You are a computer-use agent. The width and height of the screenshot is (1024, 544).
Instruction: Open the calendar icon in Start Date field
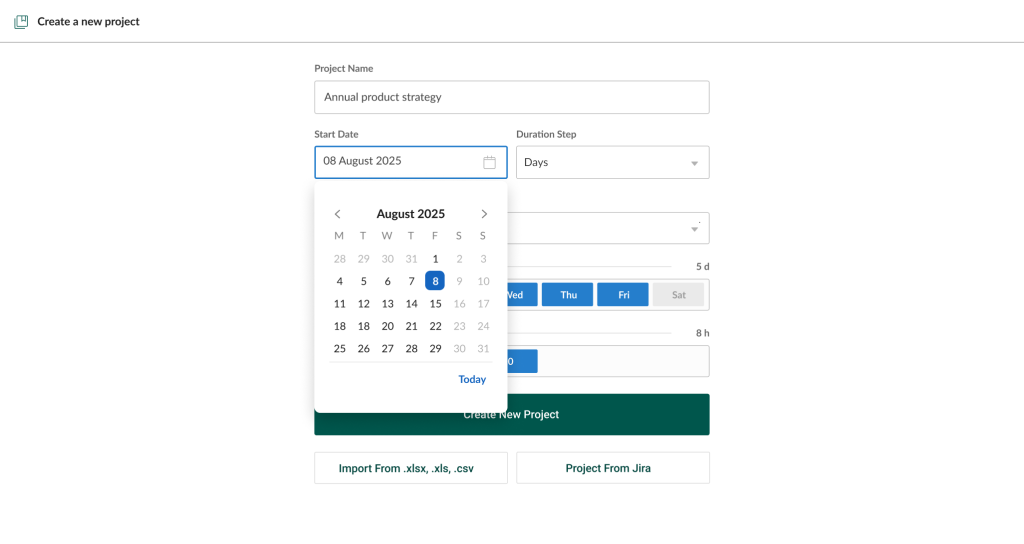(x=489, y=162)
